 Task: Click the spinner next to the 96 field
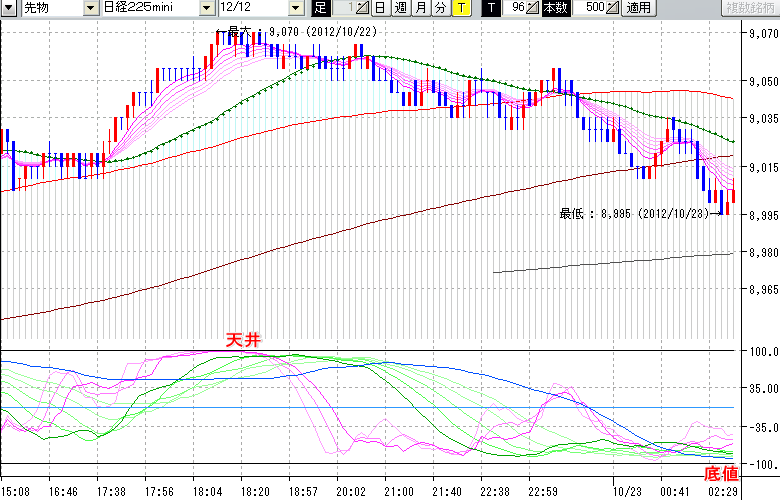tap(534, 8)
